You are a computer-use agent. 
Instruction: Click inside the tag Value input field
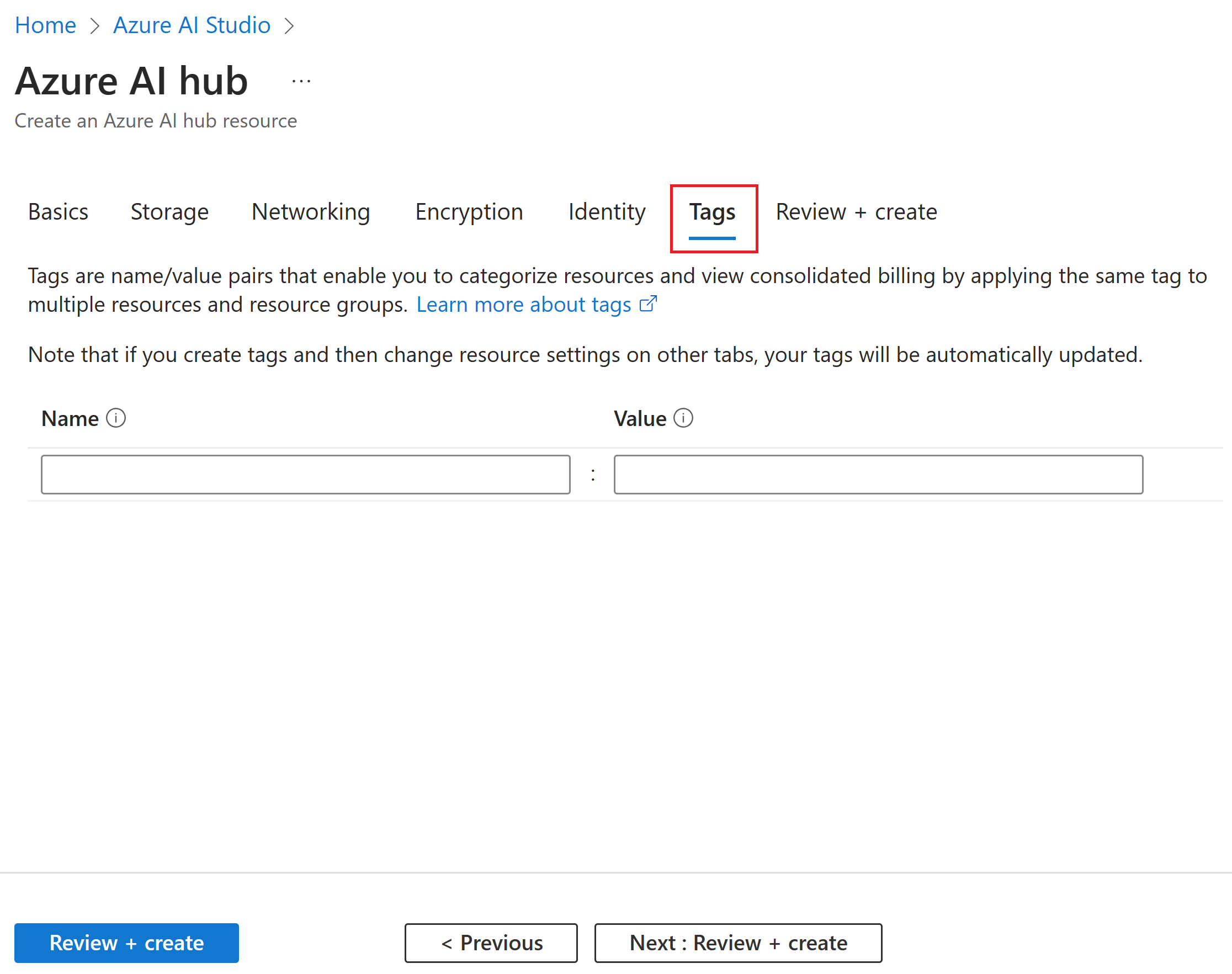878,474
